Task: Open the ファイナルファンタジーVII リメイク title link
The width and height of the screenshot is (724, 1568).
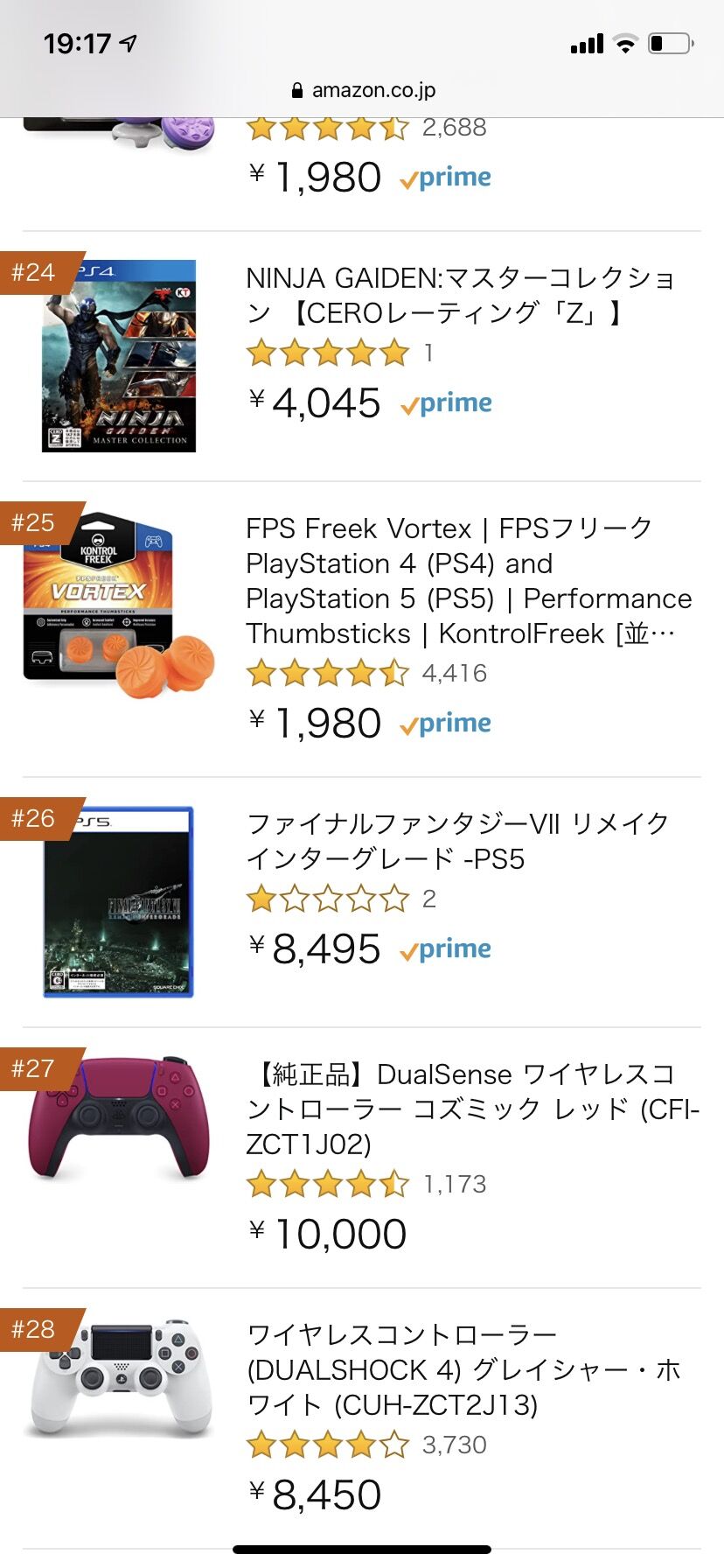Action: click(457, 841)
